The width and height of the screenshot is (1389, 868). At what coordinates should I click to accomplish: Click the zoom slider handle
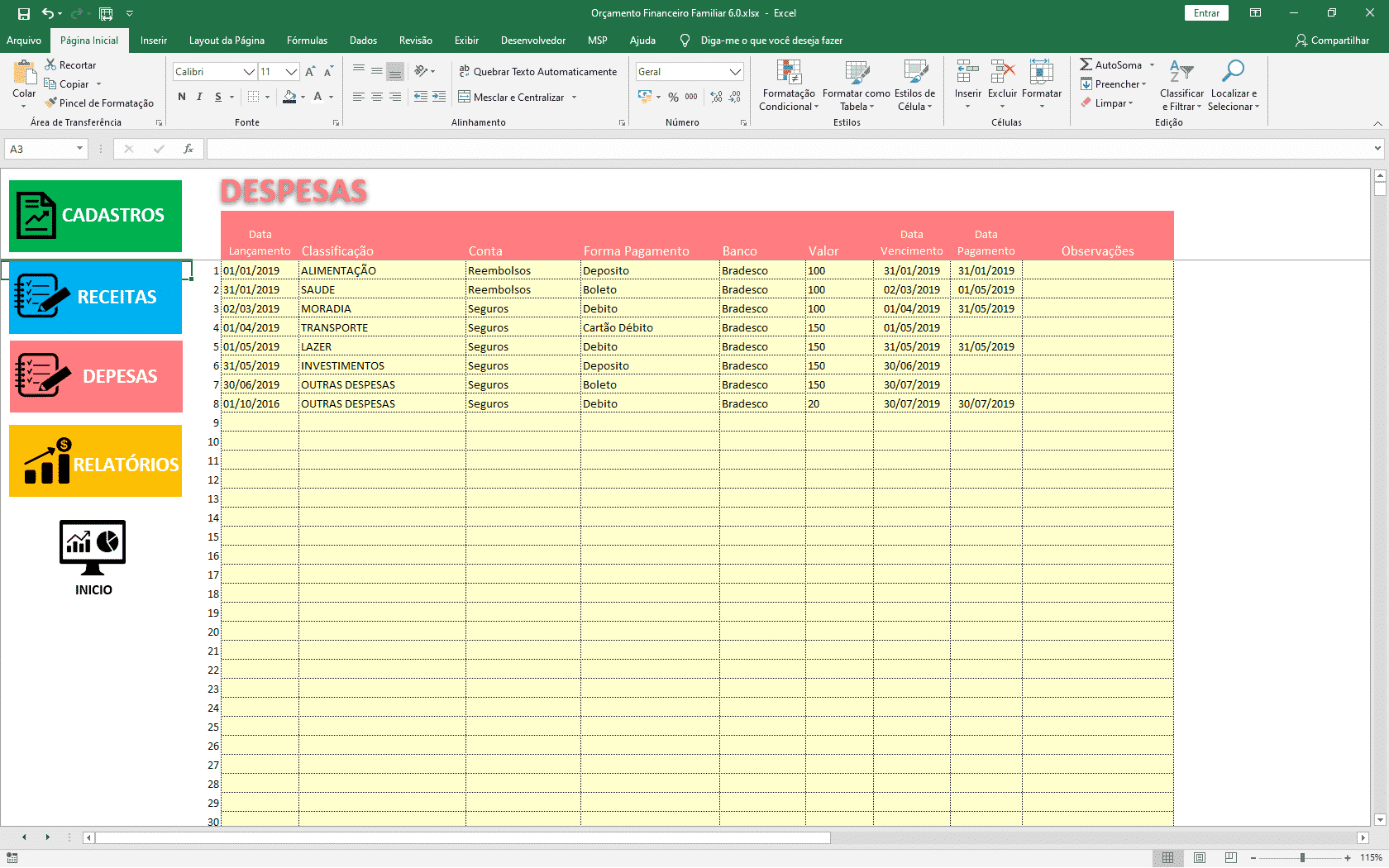1302,858
